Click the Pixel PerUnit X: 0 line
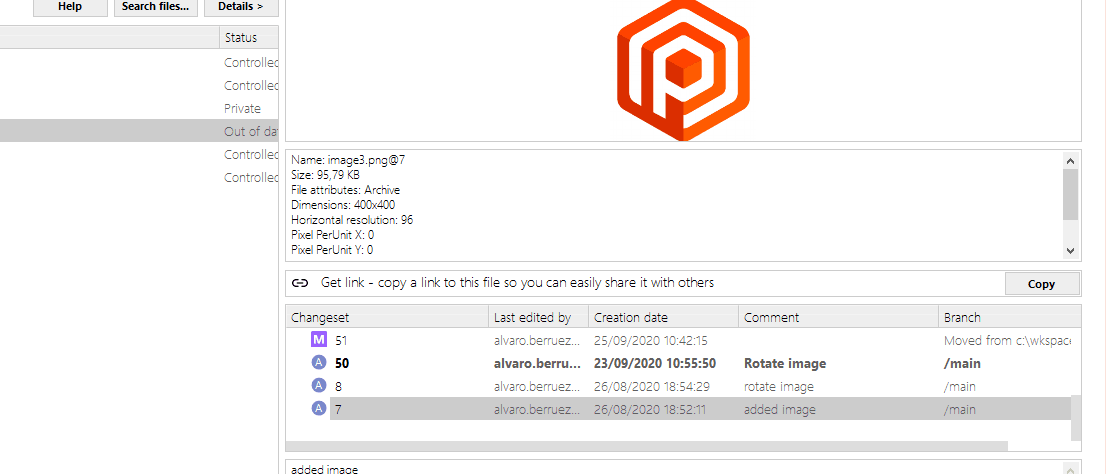This screenshot has width=1106, height=474. click(x=332, y=235)
